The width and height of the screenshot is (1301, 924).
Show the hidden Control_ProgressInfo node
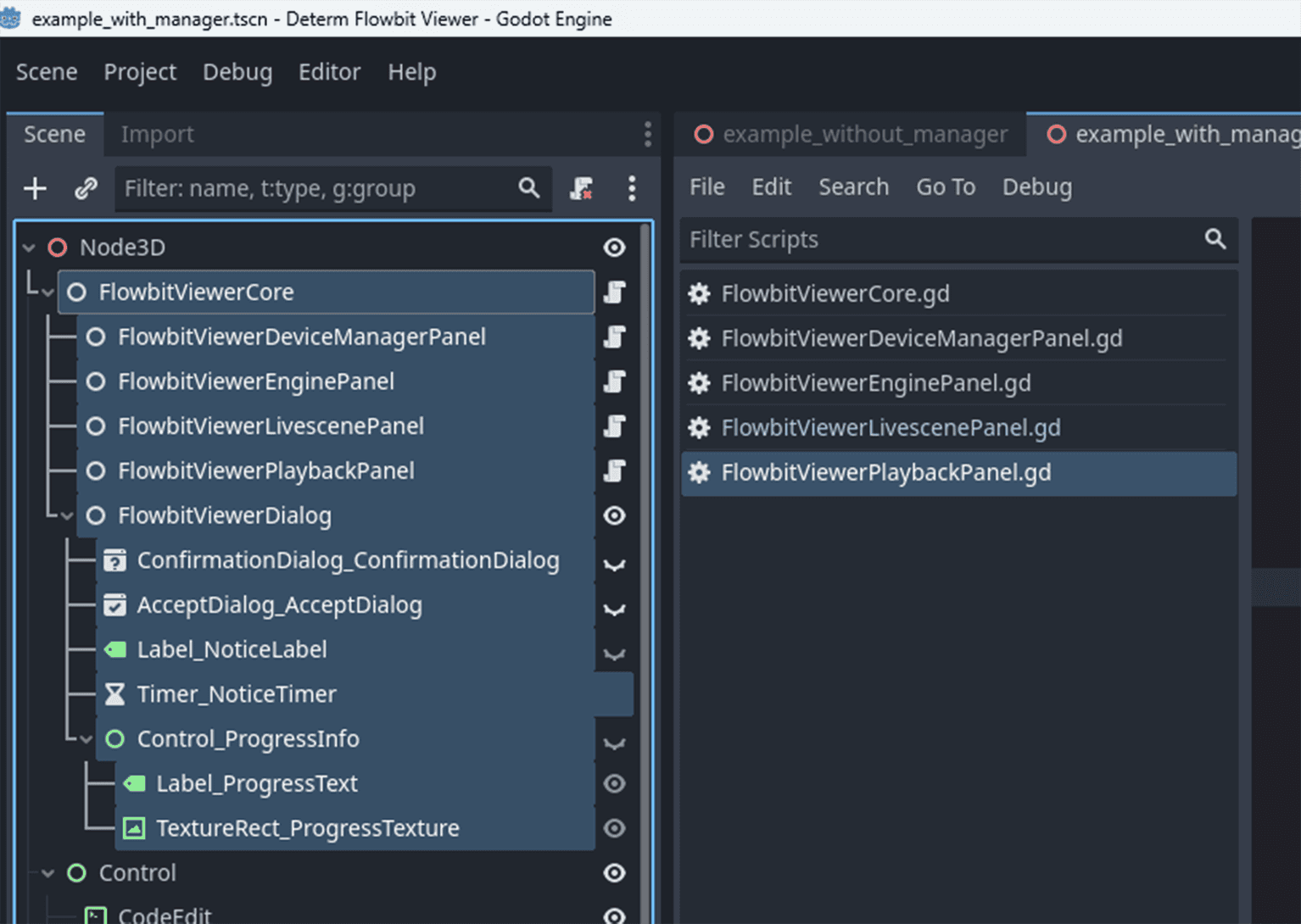coord(615,743)
